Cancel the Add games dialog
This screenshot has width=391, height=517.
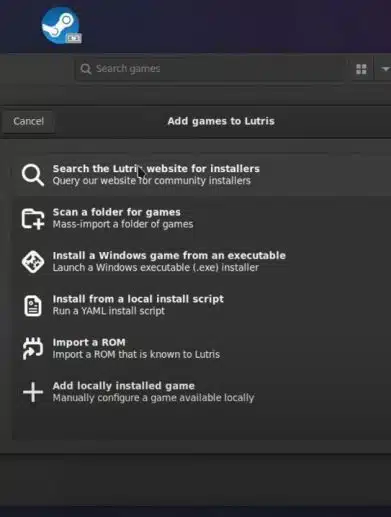coord(28,121)
